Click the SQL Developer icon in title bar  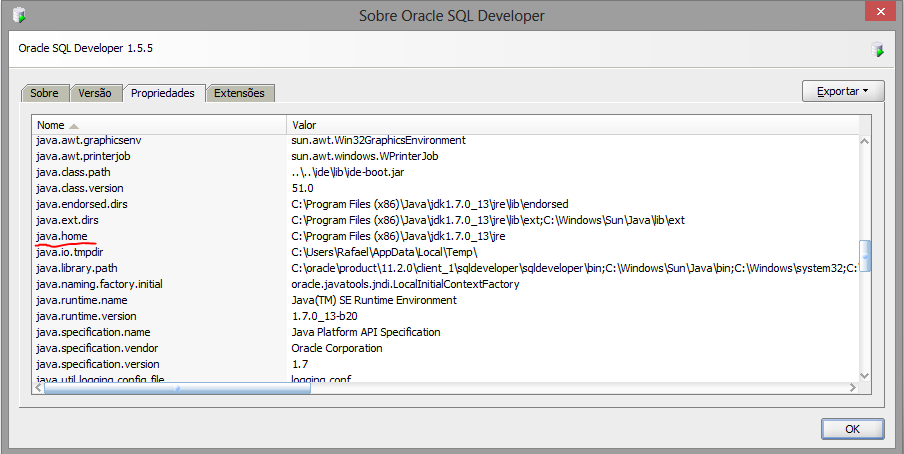tap(19, 15)
